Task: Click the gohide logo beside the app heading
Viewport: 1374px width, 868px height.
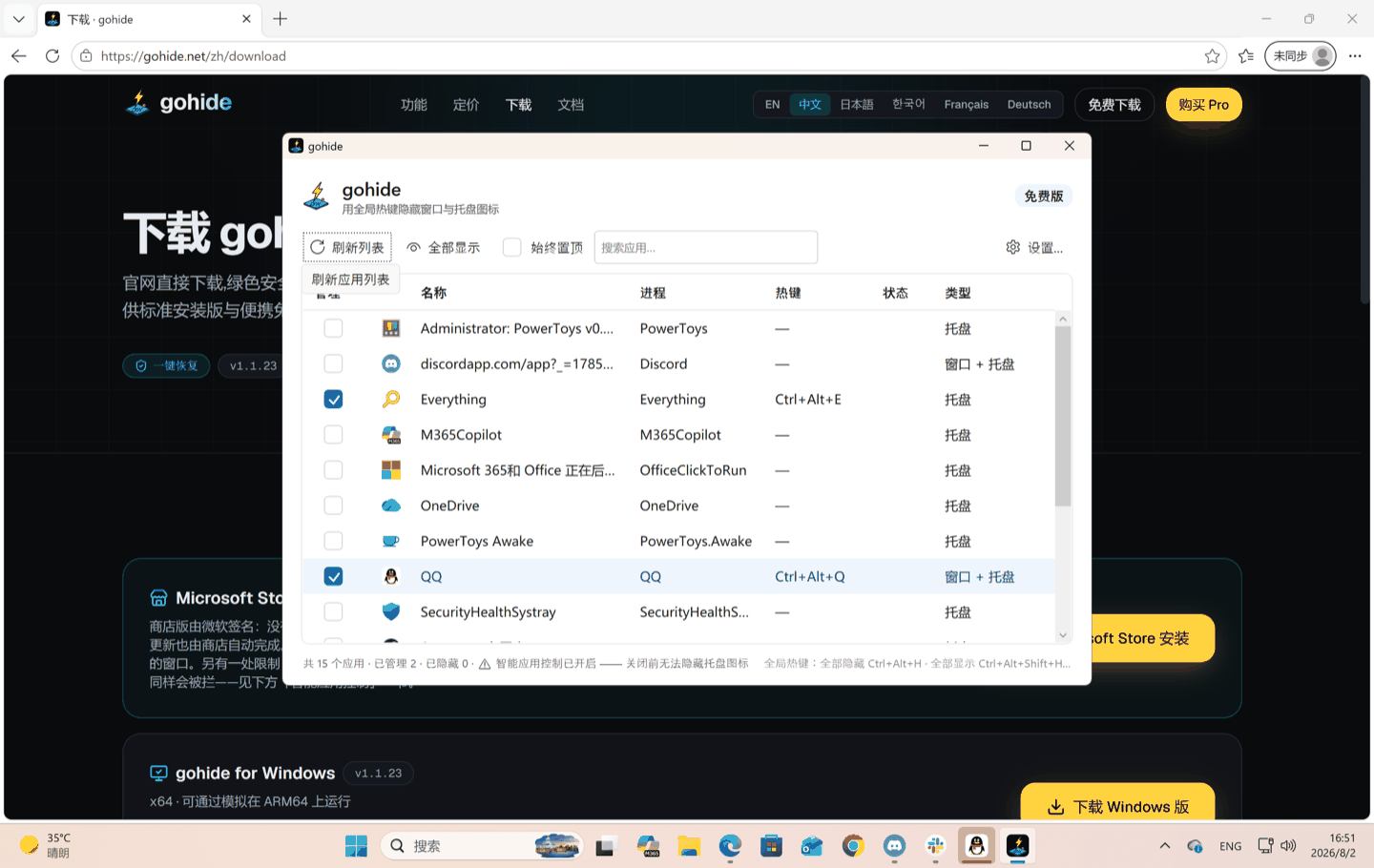Action: pos(316,196)
